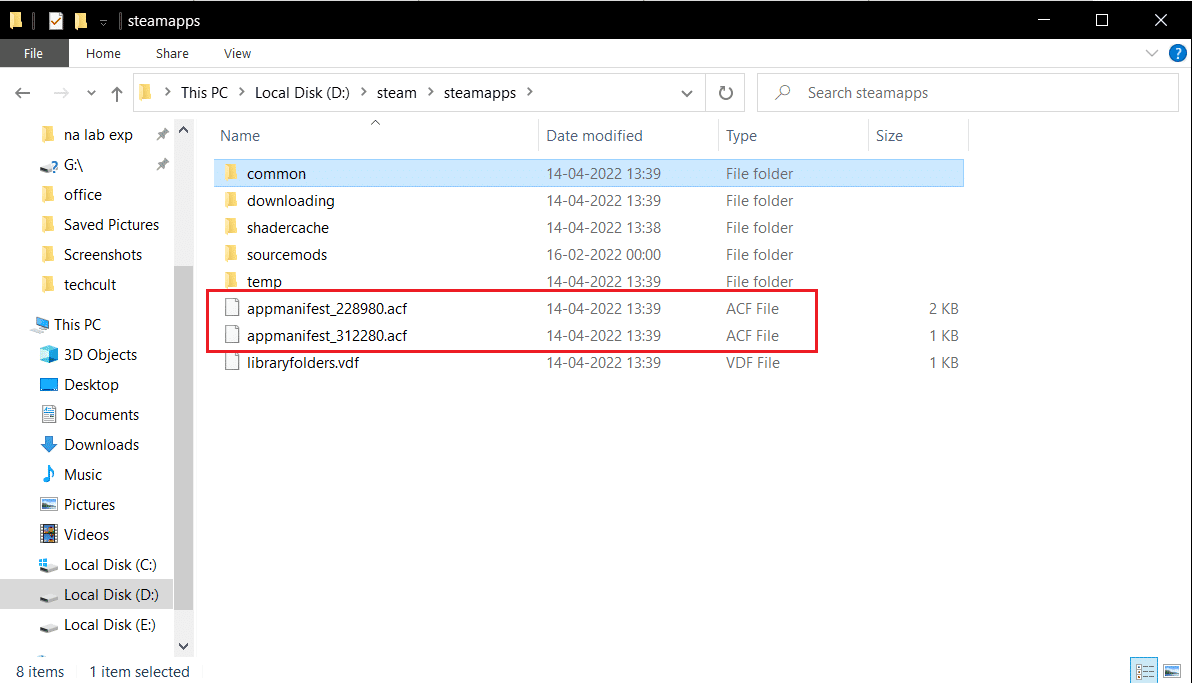Click the sourcemods folder icon
Image resolution: width=1192 pixels, height=683 pixels.
pos(231,255)
